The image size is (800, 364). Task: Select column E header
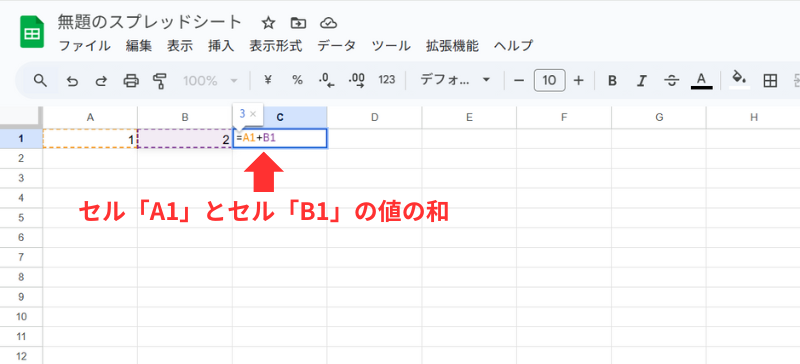[469, 117]
